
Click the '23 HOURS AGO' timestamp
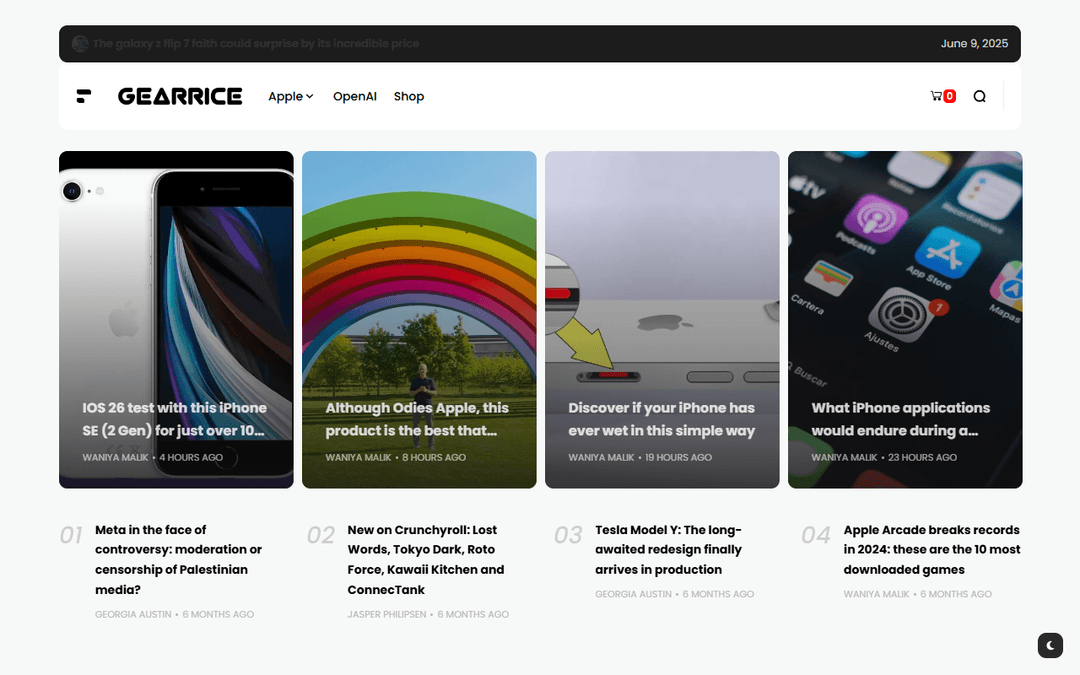[922, 457]
